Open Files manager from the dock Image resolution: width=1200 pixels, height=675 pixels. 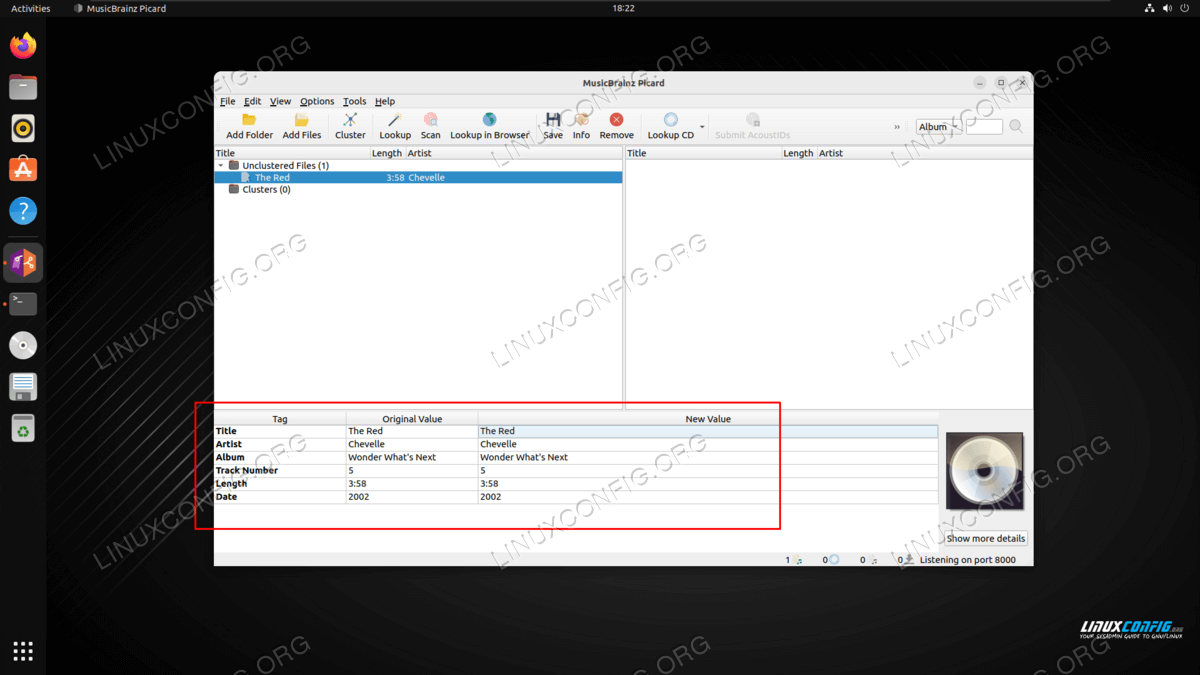pyautogui.click(x=23, y=87)
